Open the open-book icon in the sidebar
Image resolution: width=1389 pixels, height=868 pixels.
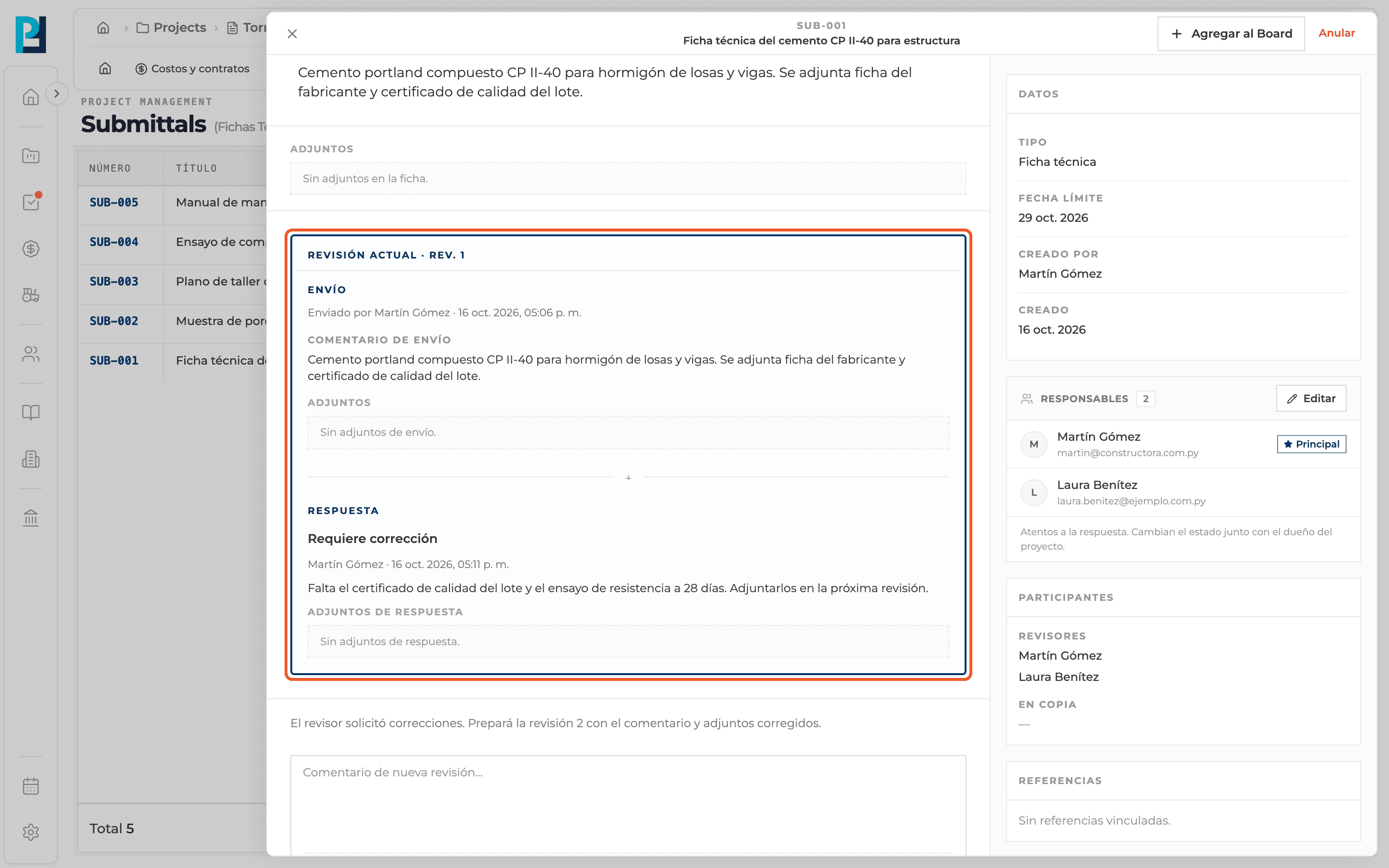pyautogui.click(x=30, y=412)
